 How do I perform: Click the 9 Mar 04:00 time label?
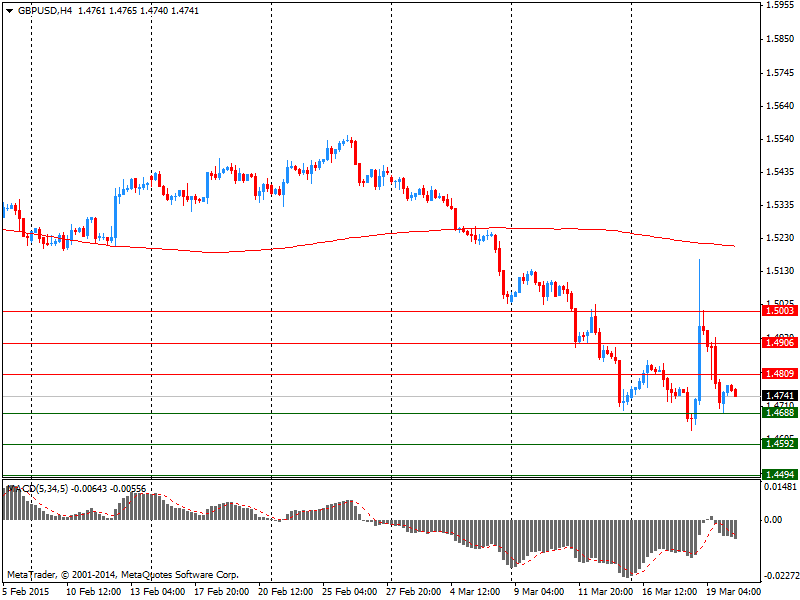coord(539,591)
